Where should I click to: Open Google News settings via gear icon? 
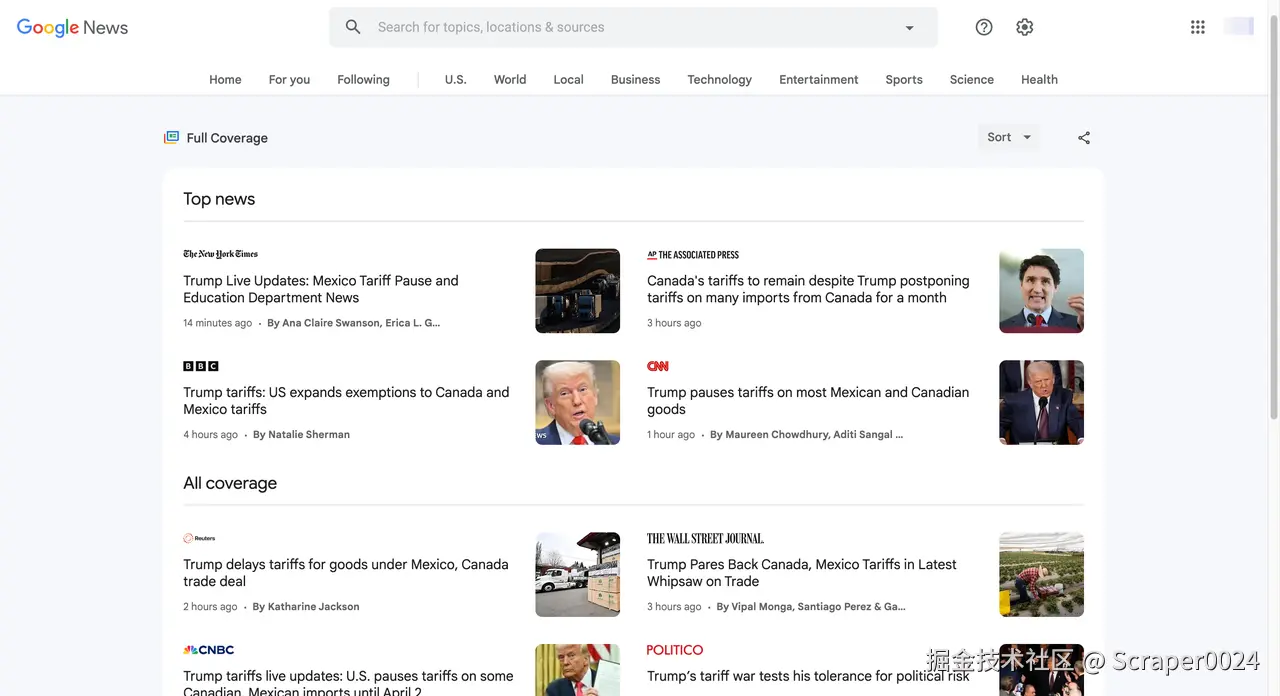coord(1024,27)
